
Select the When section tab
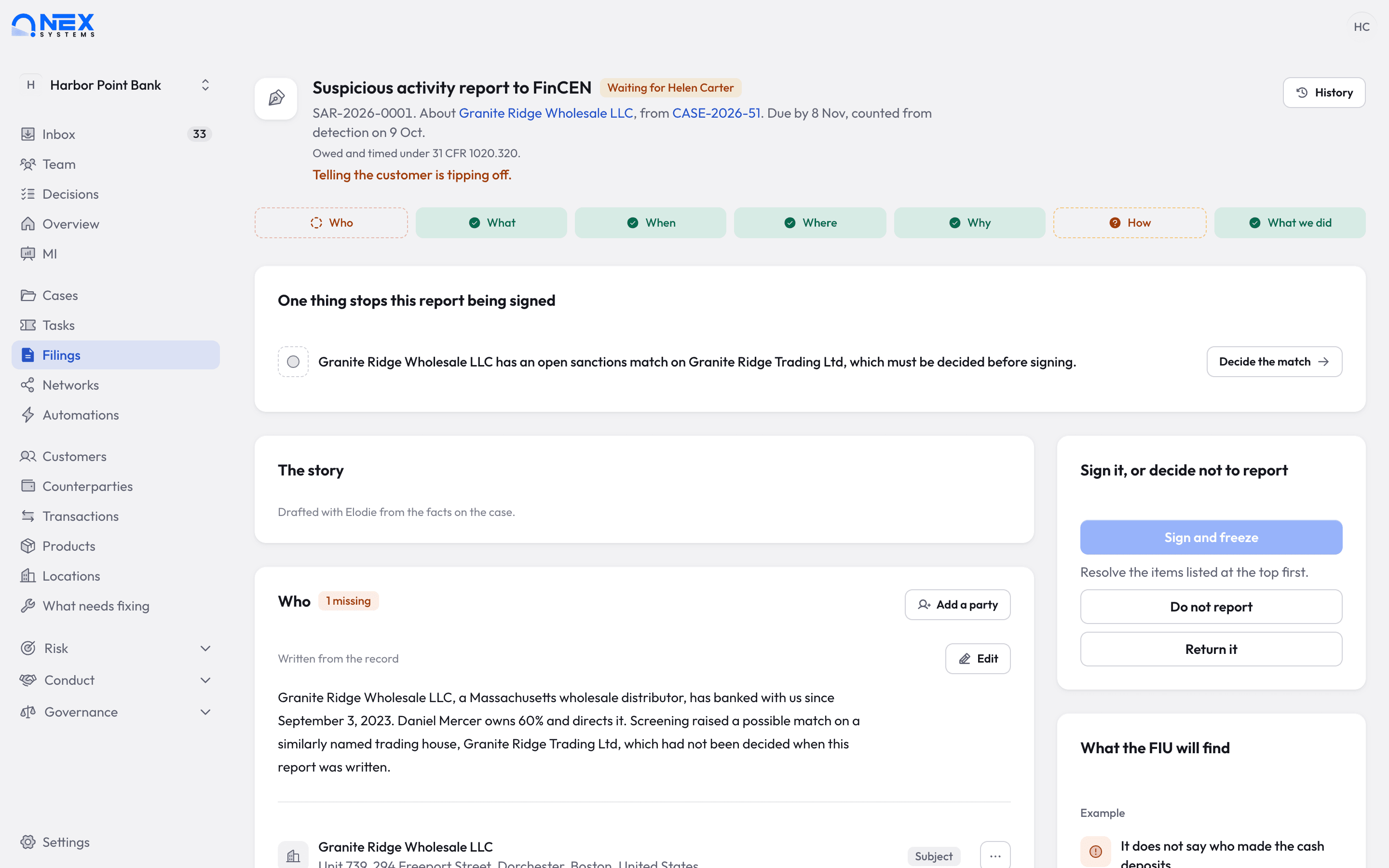coord(650,223)
